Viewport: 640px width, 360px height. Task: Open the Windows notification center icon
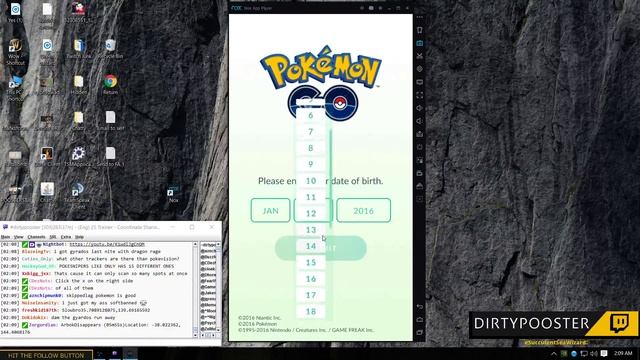point(604,353)
